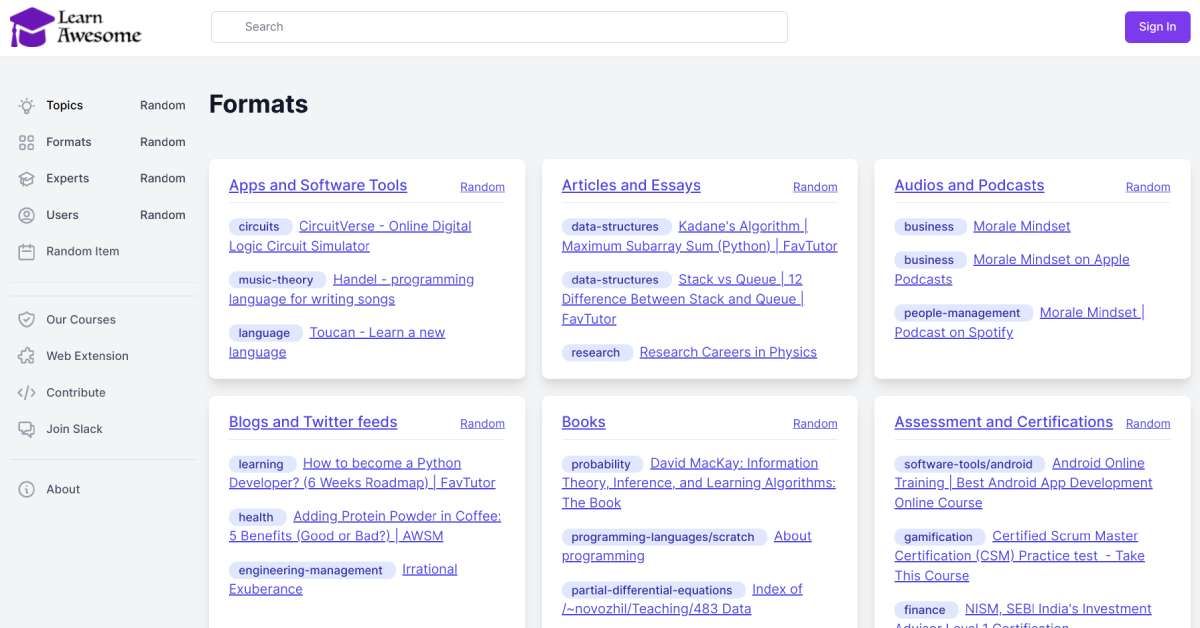This screenshot has width=1200, height=628.
Task: Click the Contribute code brackets icon
Action: click(27, 393)
